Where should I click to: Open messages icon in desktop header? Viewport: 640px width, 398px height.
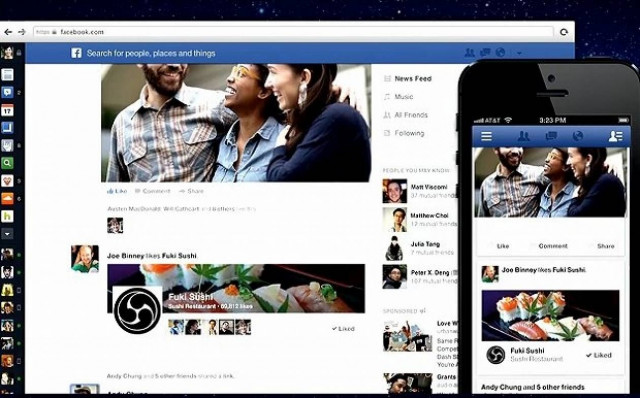485,53
